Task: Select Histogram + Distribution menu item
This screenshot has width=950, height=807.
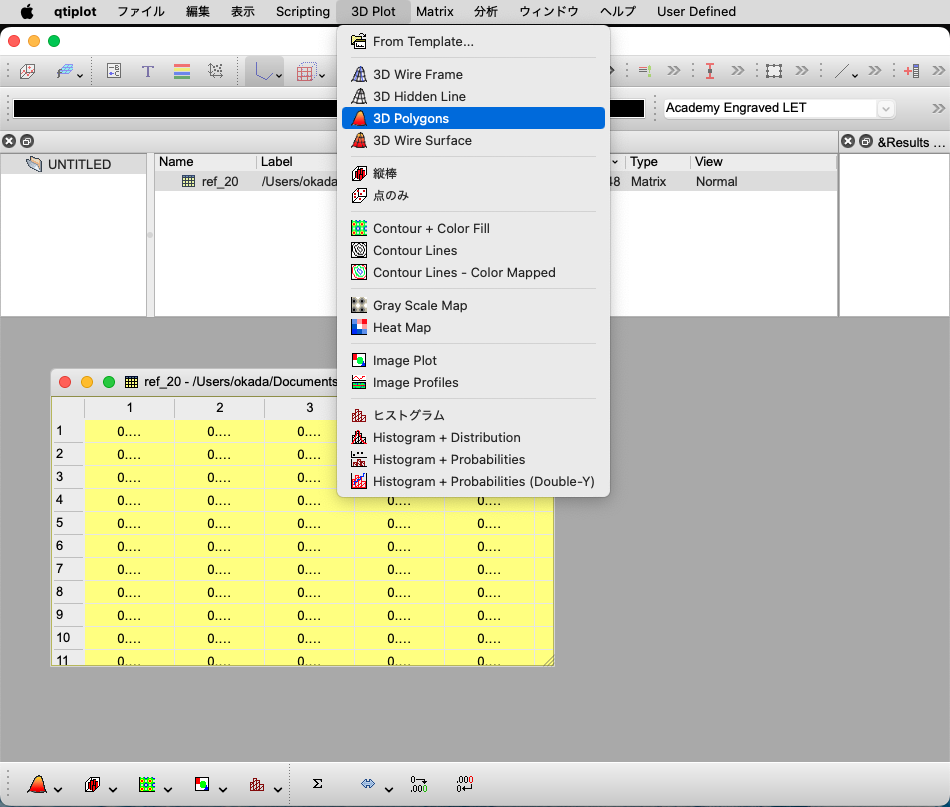Action: [x=473, y=437]
